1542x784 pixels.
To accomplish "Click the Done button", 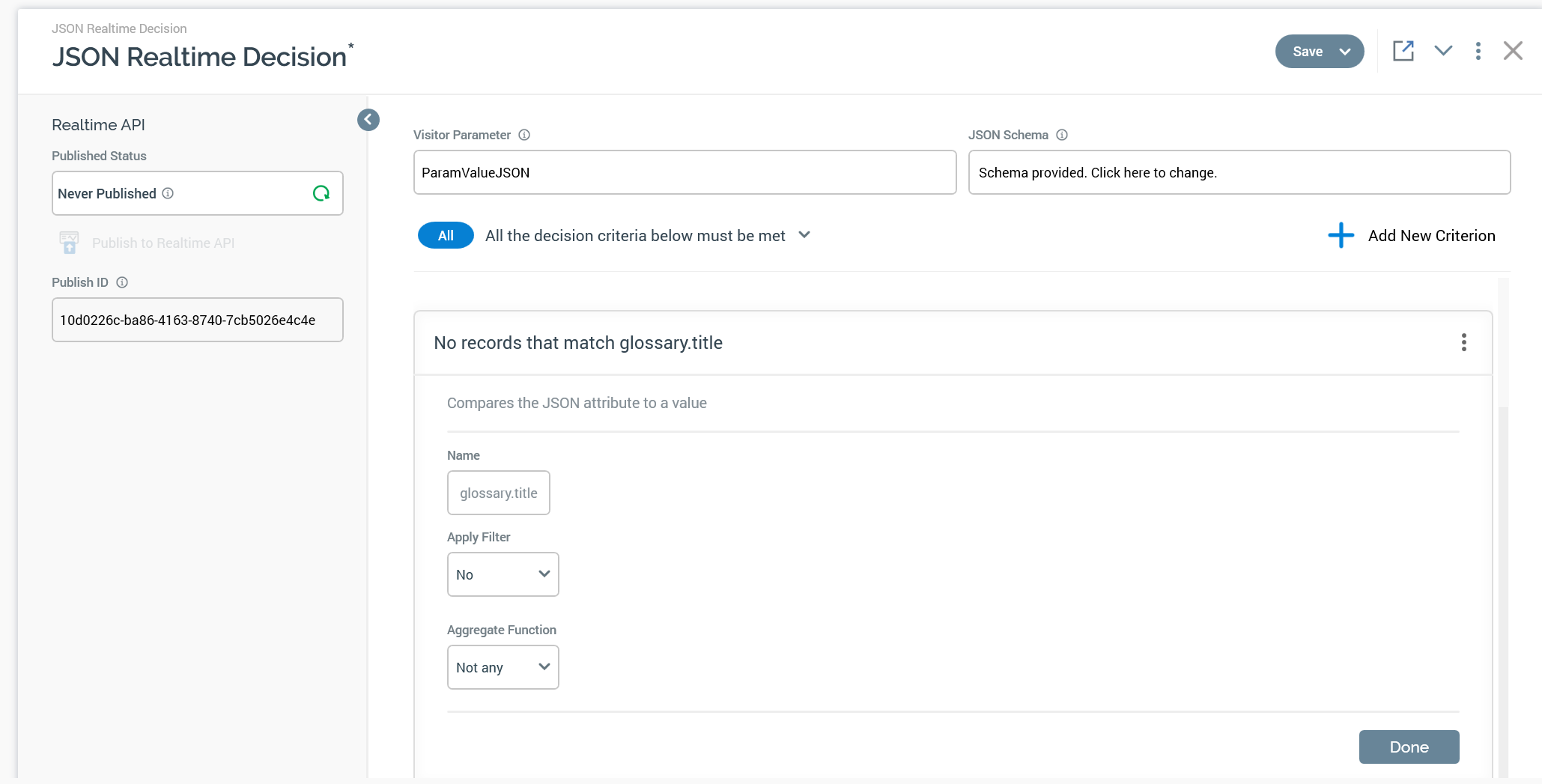I will pyautogui.click(x=1409, y=747).
